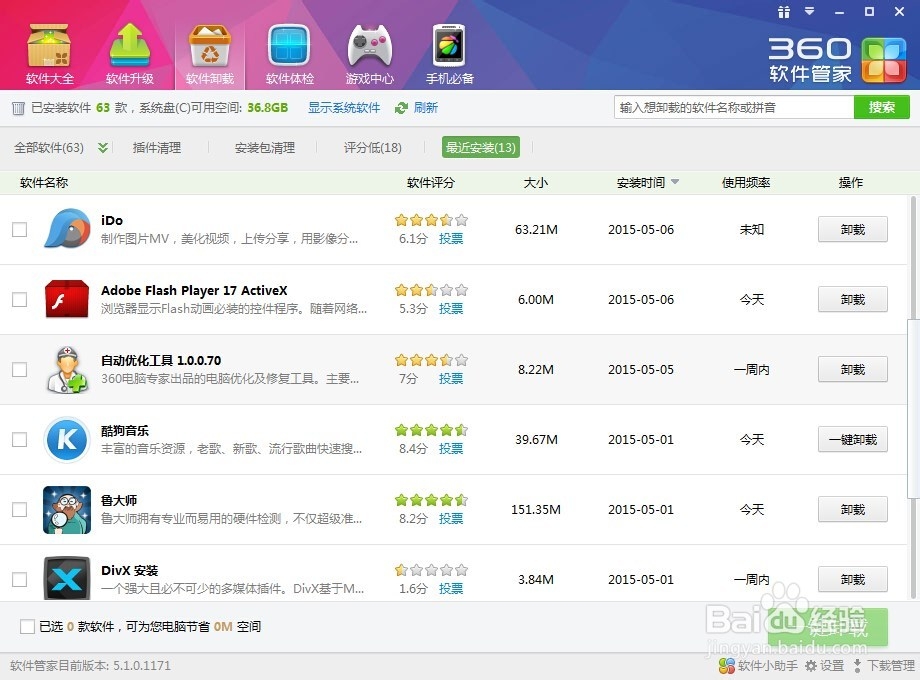920x680 pixels.
Task: Click the 软件名称 column header
Action: (x=44, y=182)
